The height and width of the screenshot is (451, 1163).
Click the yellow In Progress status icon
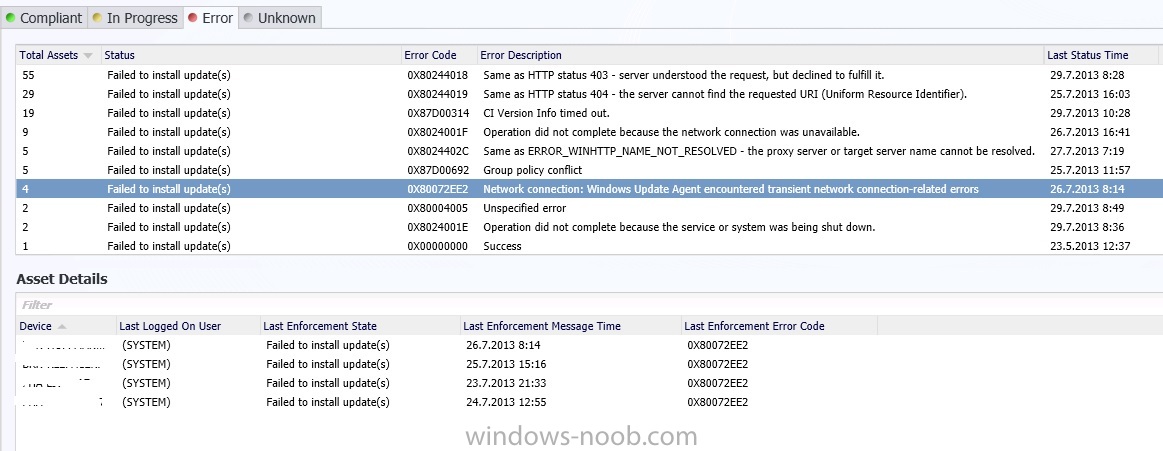pos(96,18)
